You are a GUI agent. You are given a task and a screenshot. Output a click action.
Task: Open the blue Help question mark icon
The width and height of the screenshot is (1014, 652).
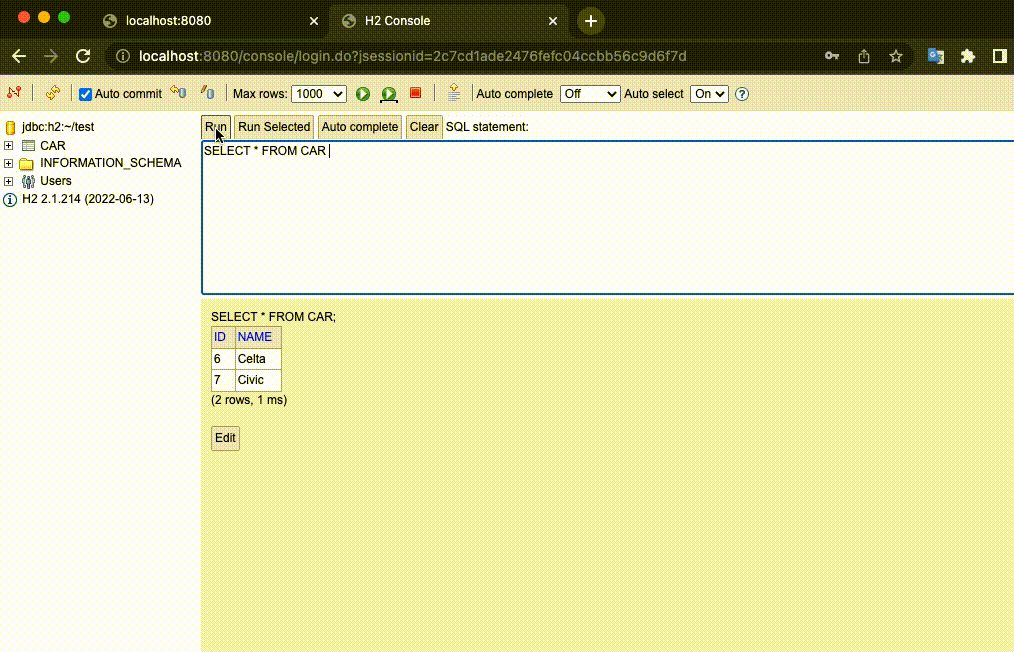pos(742,94)
